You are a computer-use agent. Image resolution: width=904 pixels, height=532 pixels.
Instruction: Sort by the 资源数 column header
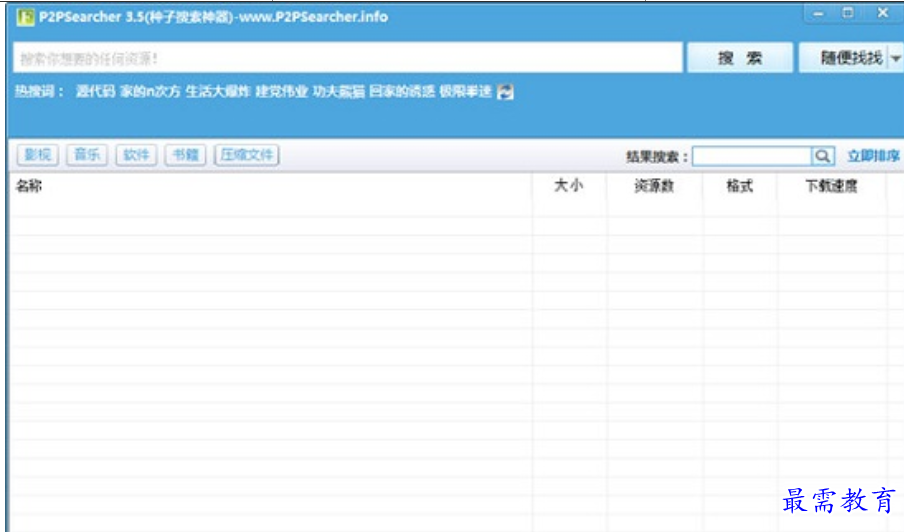pyautogui.click(x=654, y=186)
